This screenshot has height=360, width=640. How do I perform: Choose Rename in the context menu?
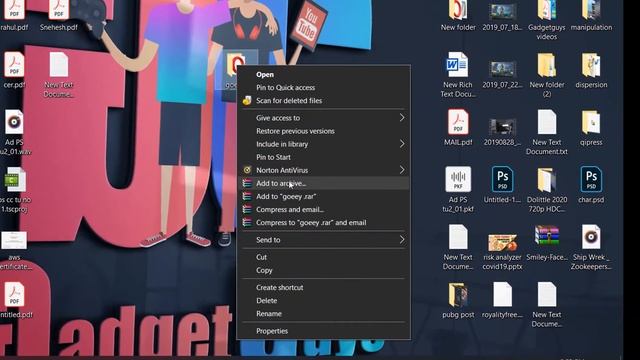click(324, 313)
